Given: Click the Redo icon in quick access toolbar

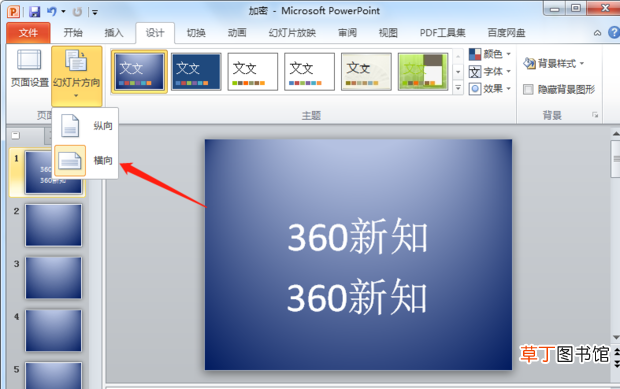Looking at the screenshot, I should click(78, 12).
